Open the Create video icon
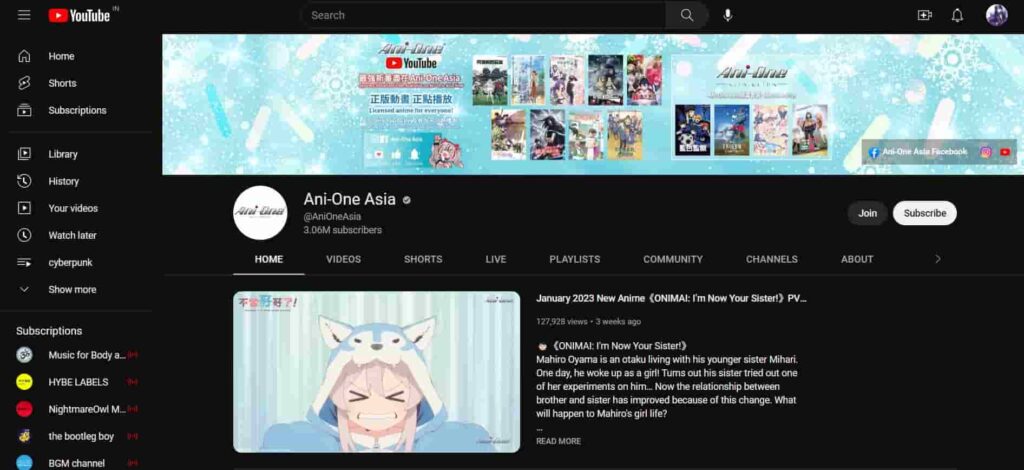Image resolution: width=1024 pixels, height=470 pixels. click(x=924, y=15)
